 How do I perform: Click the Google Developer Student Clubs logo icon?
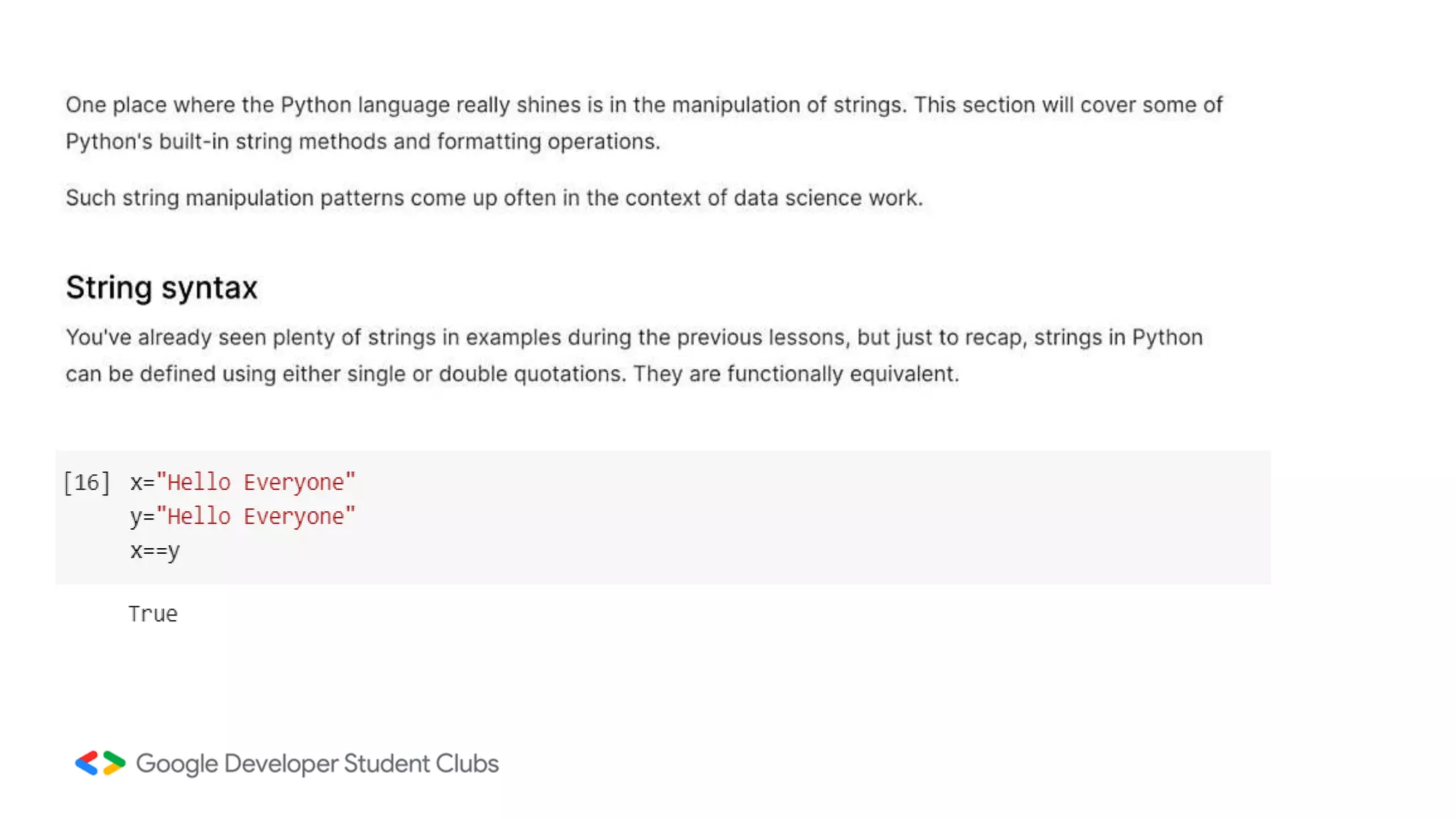point(100,763)
